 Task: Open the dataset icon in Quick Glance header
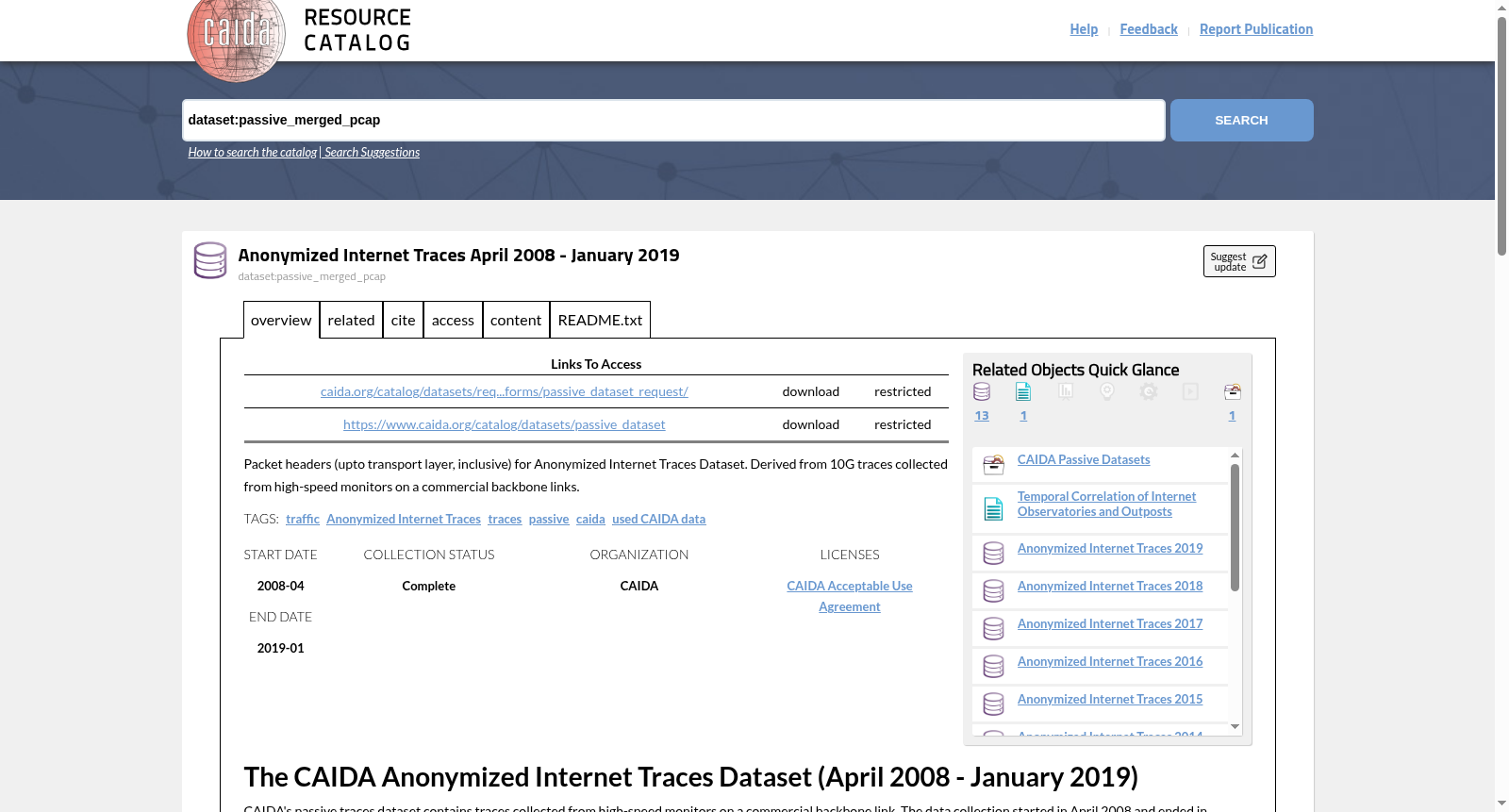pyautogui.click(x=982, y=391)
